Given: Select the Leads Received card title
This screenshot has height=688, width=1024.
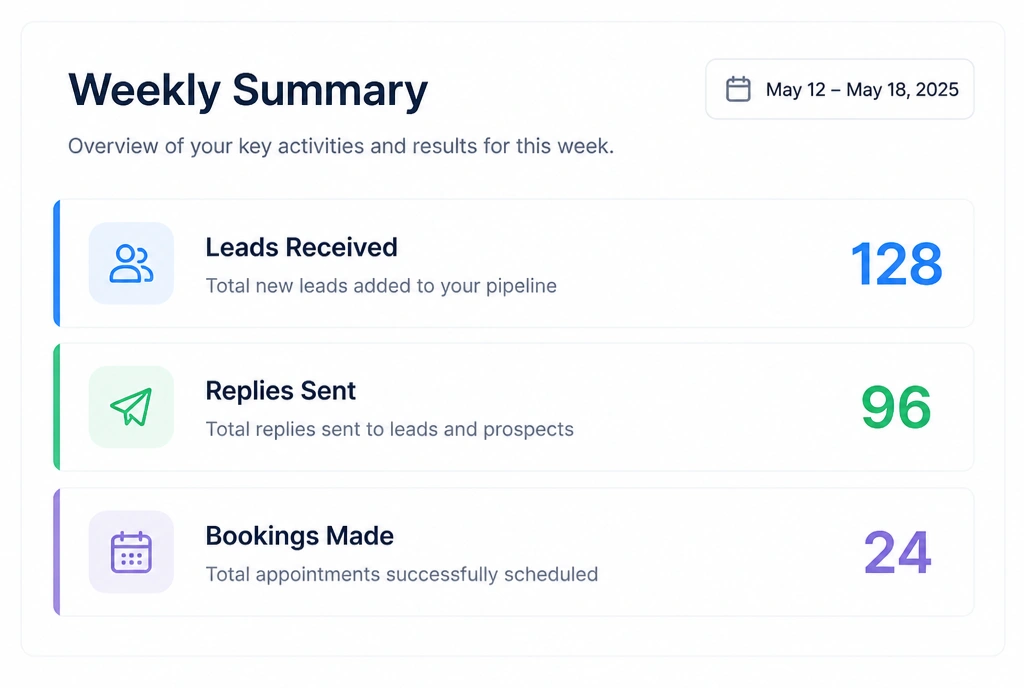Looking at the screenshot, I should [301, 247].
